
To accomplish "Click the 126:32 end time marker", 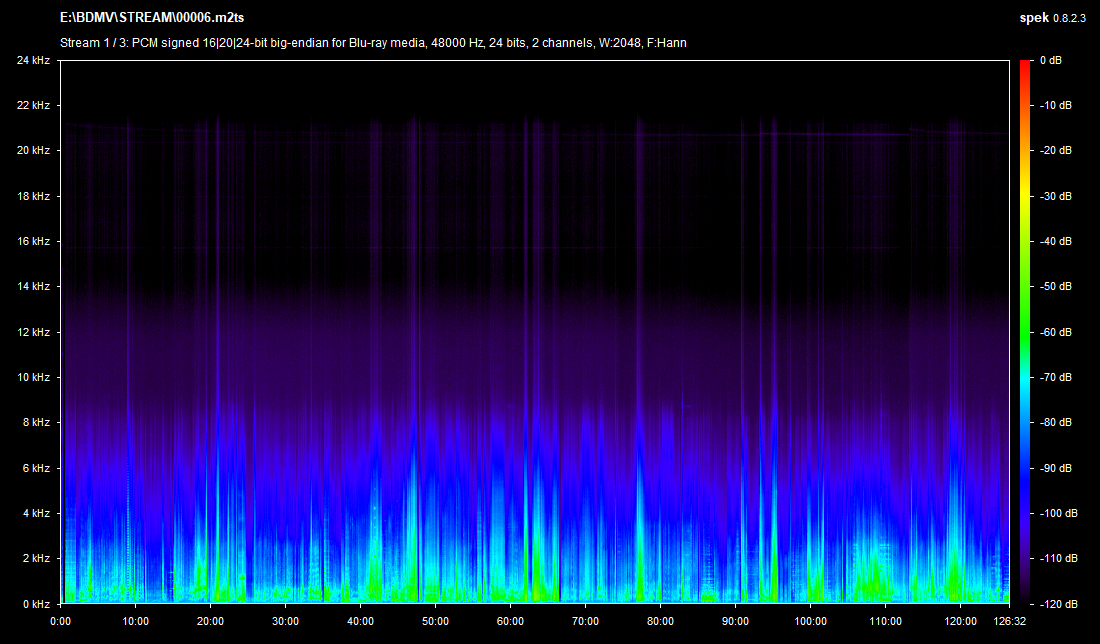I will (1009, 620).
